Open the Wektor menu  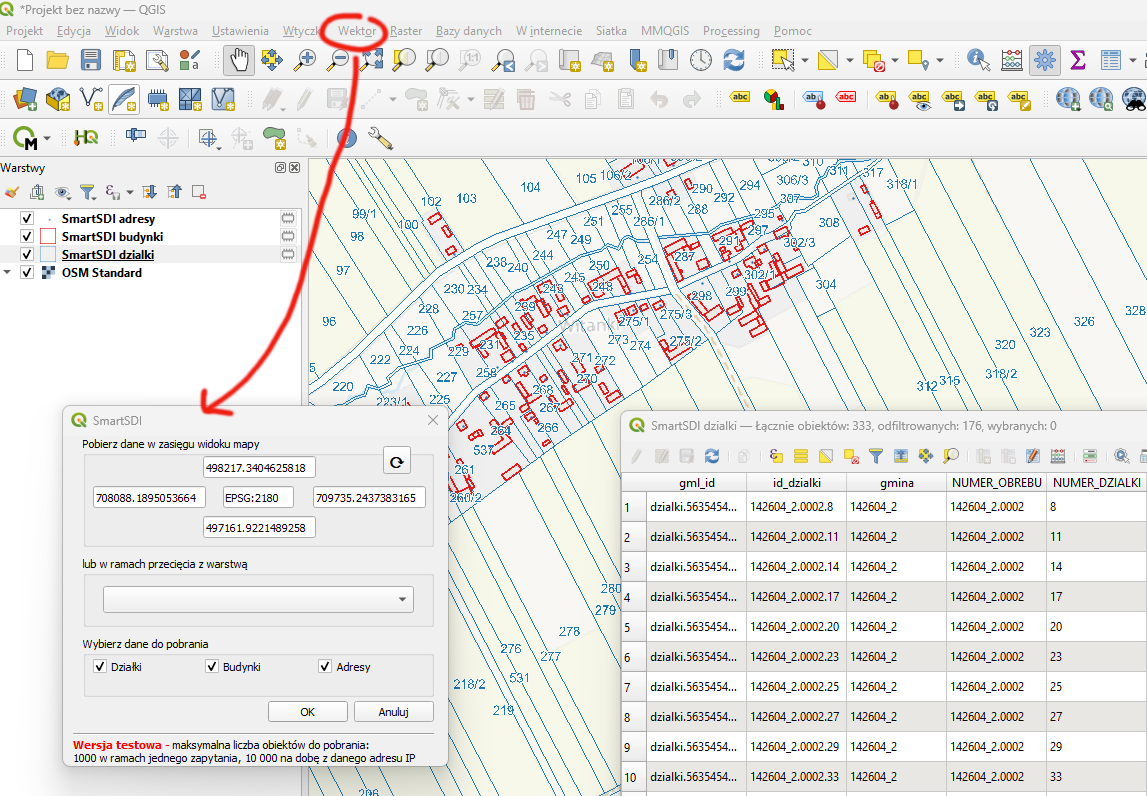pyautogui.click(x=357, y=31)
